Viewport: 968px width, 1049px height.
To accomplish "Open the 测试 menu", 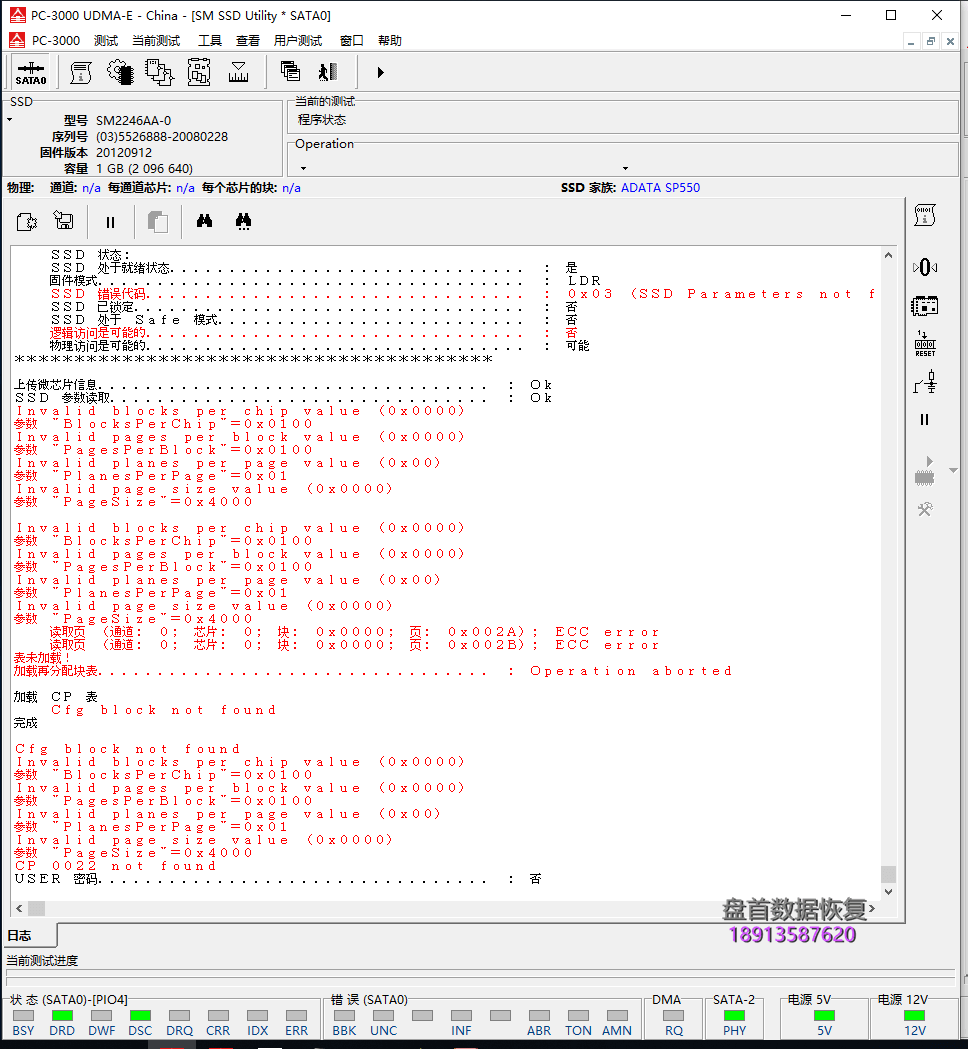I will (106, 41).
